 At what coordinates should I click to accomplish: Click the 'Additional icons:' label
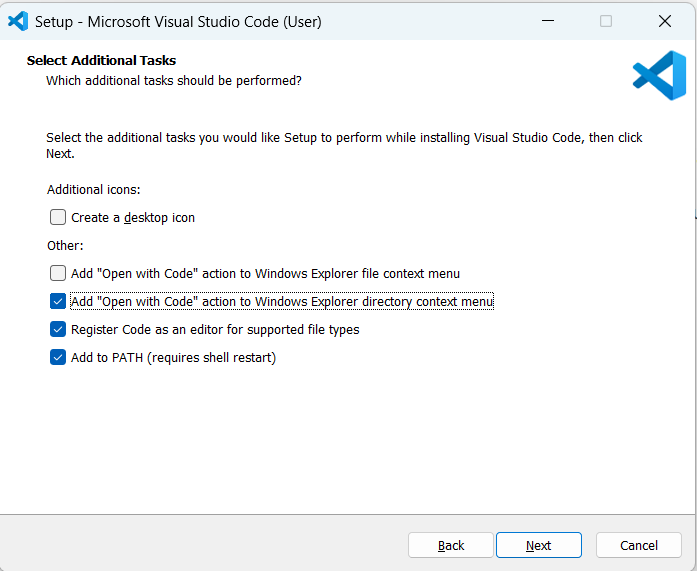point(94,190)
